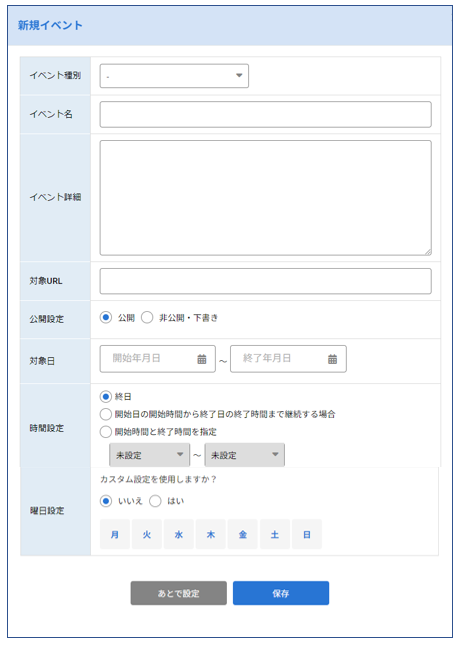Toggle the 土 weekday button
The height and width of the screenshot is (645, 460).
pos(275,534)
